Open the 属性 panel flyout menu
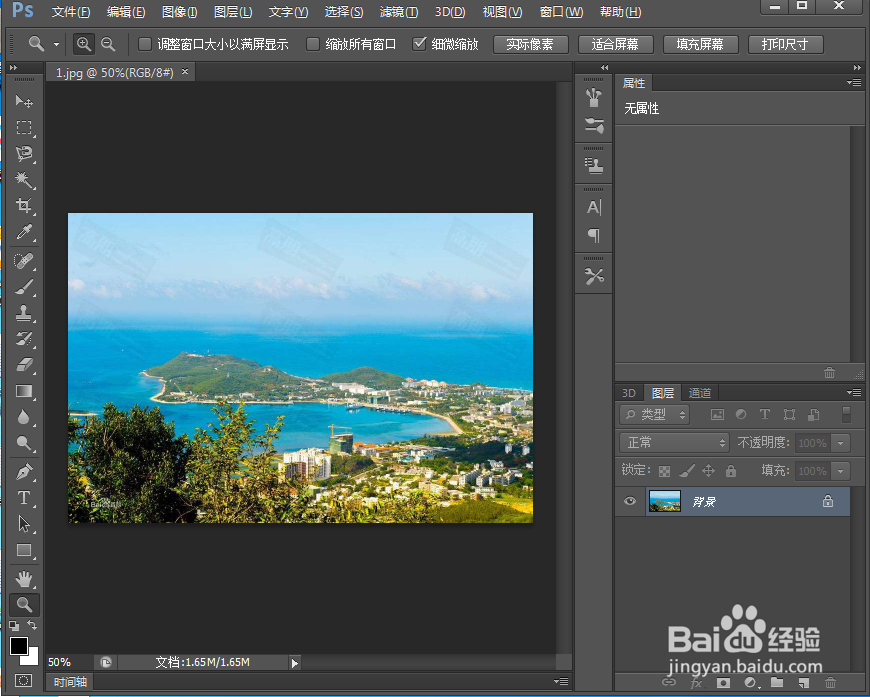The image size is (870, 697). (x=854, y=82)
